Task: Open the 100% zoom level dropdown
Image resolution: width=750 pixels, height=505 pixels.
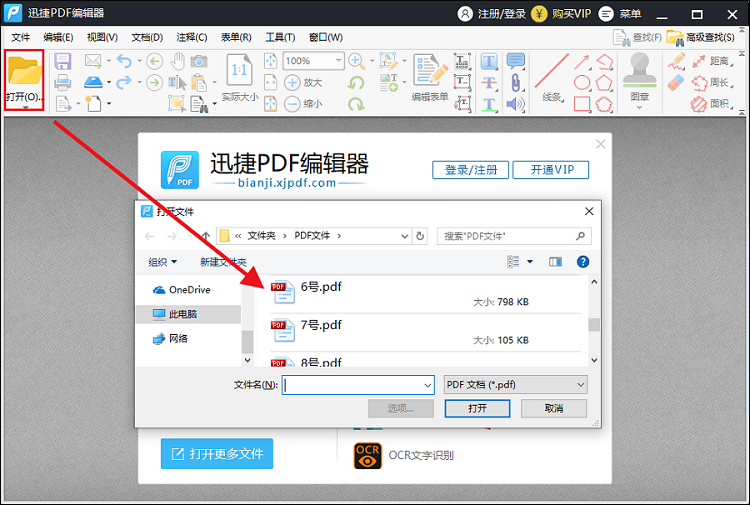Action: click(x=339, y=61)
